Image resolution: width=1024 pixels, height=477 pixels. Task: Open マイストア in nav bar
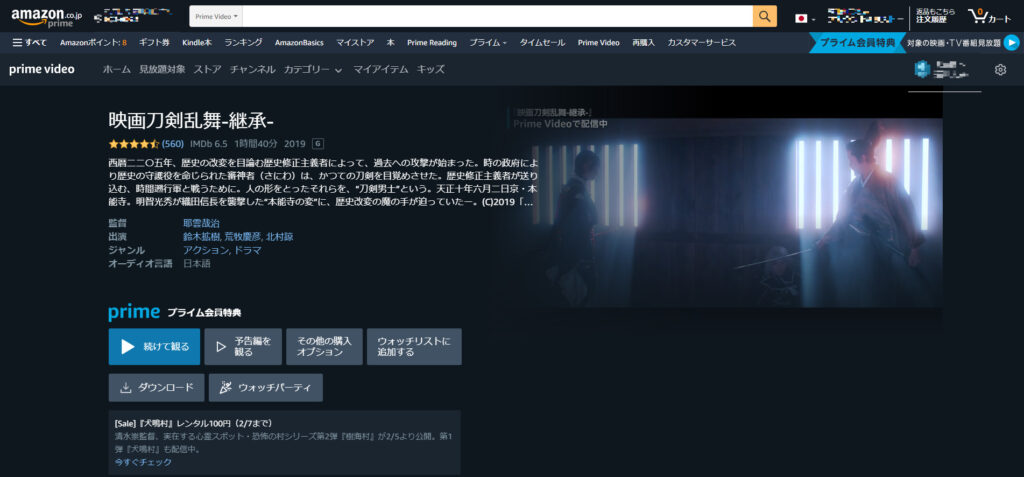pos(355,42)
